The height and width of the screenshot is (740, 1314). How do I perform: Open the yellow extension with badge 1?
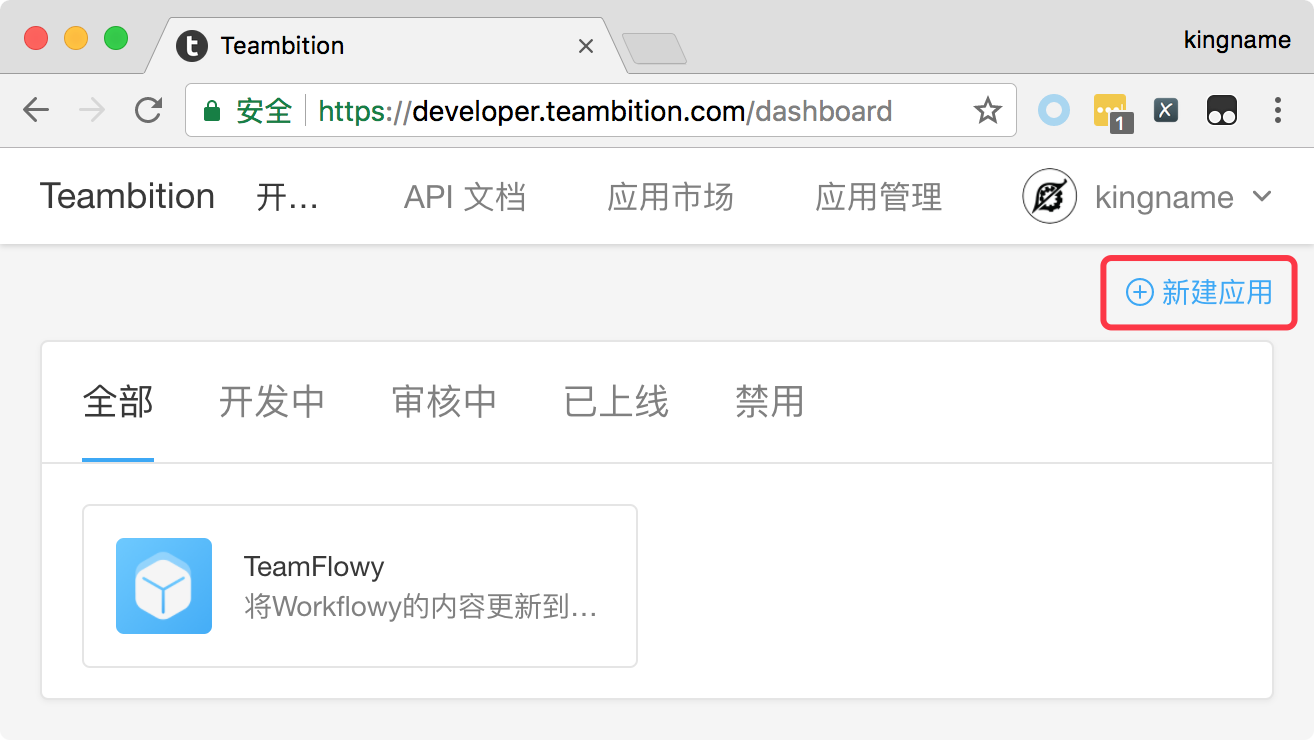[x=1111, y=112]
